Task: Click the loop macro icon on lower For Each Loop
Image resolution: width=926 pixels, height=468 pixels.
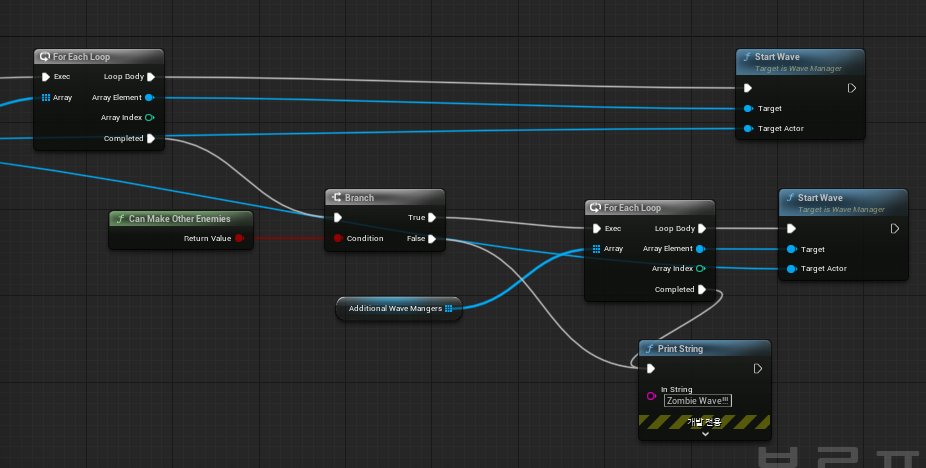Action: point(595,208)
